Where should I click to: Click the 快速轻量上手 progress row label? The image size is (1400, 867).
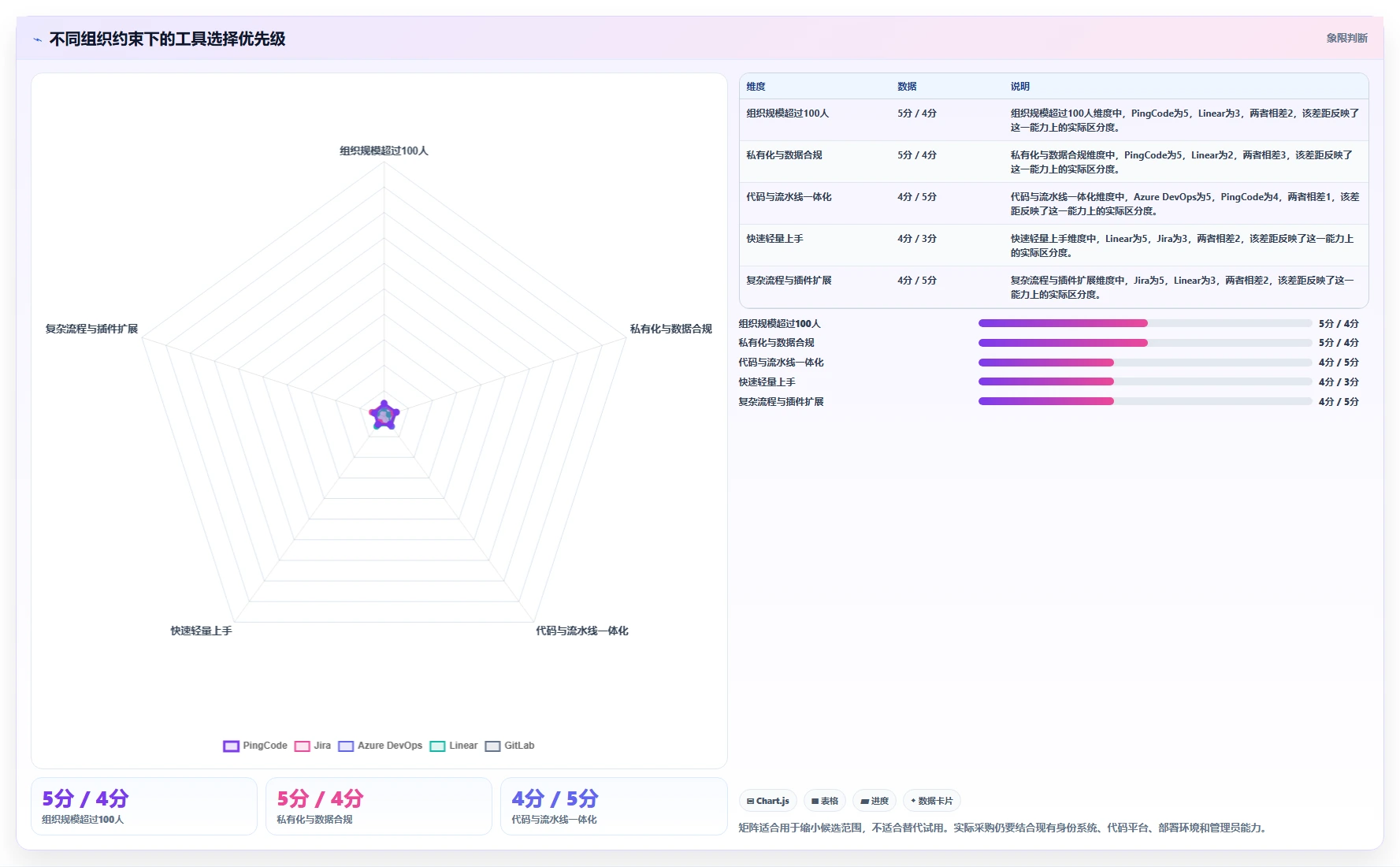pos(767,382)
